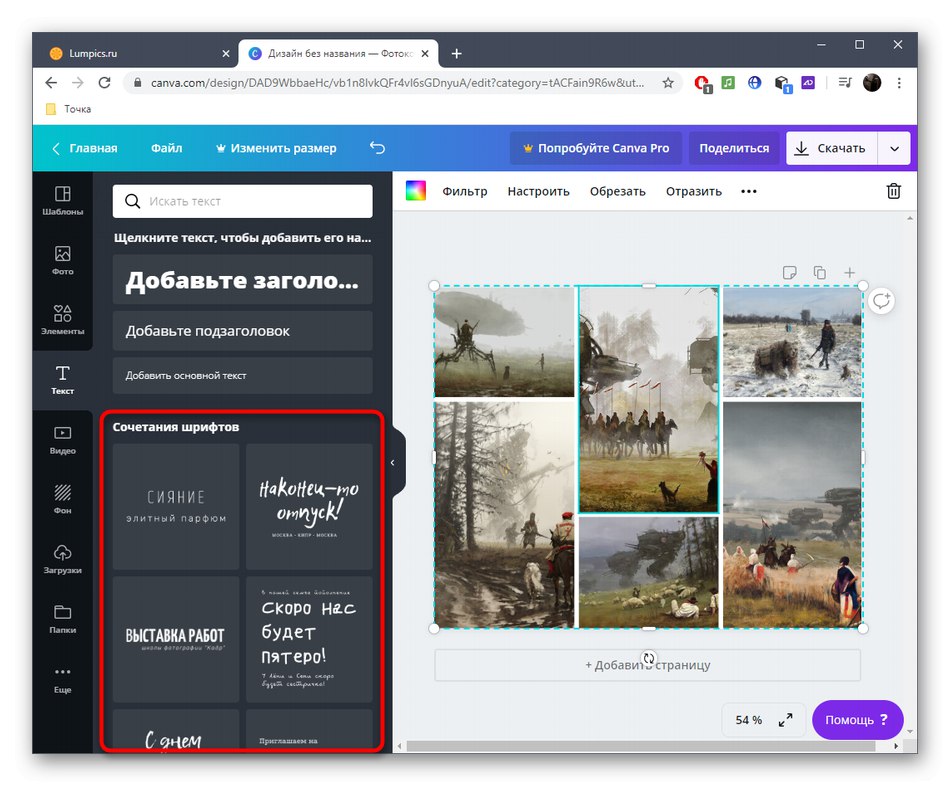
Task: Click the add comment bubble icon
Action: click(x=882, y=301)
